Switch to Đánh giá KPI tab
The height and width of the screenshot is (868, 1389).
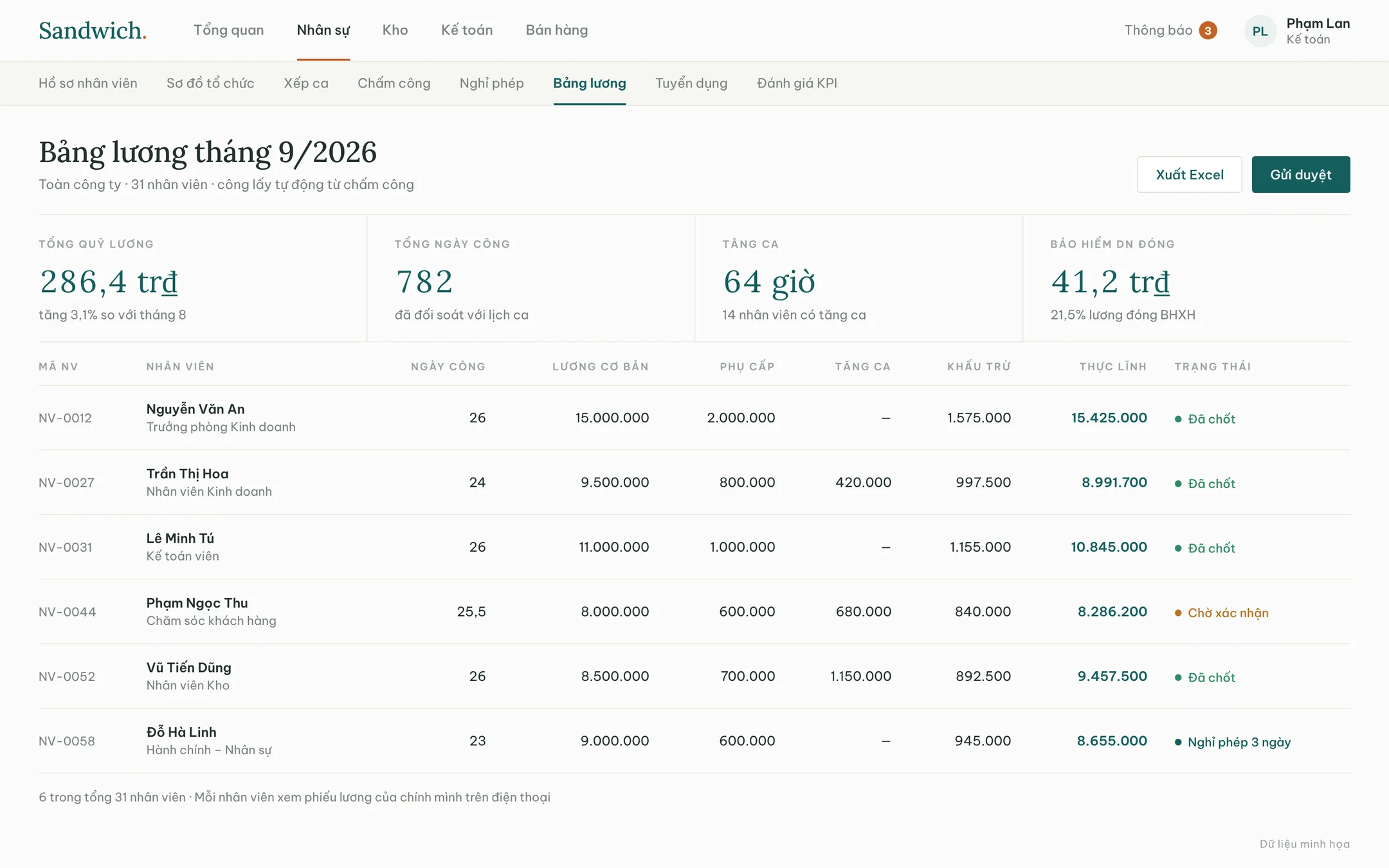pos(797,83)
